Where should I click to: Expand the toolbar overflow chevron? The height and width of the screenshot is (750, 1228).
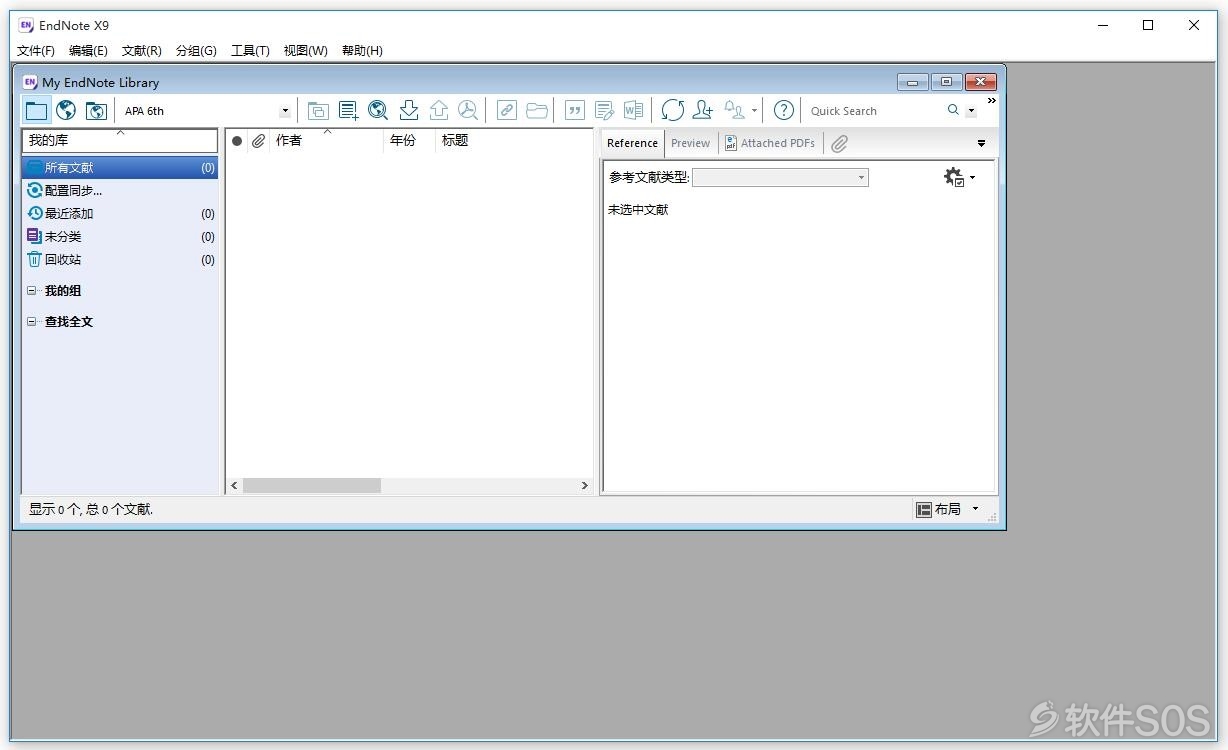pos(992,101)
